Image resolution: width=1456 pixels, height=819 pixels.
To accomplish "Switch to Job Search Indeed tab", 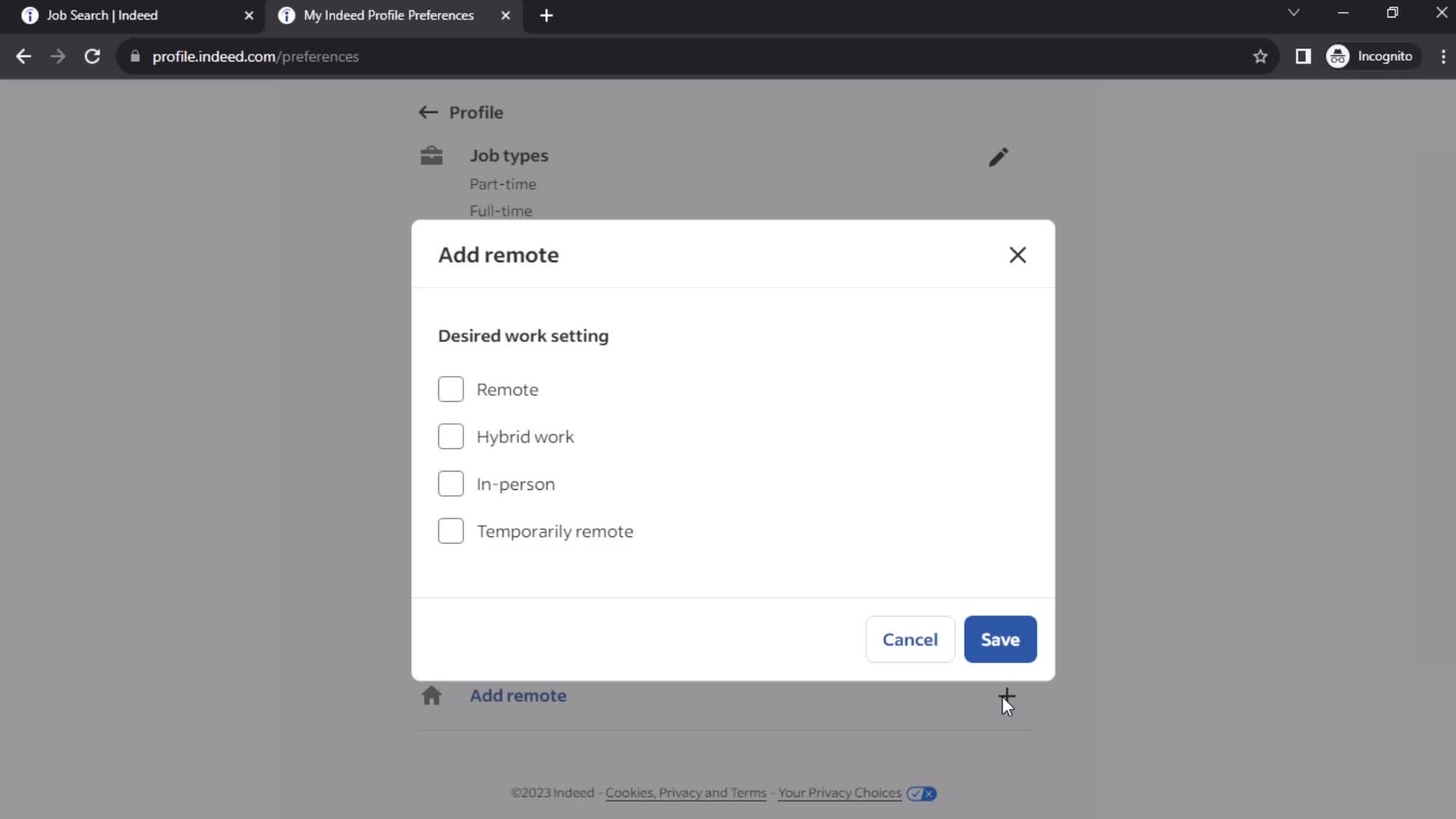I will [x=129, y=15].
